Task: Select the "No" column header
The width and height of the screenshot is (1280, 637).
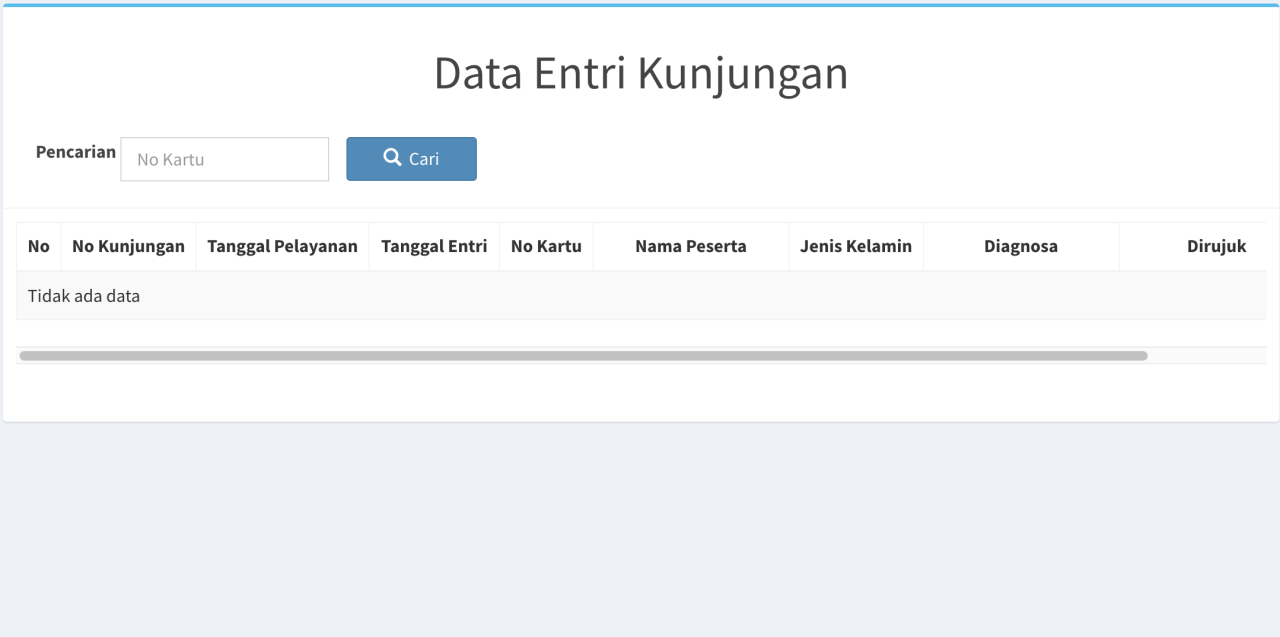Action: coord(39,246)
